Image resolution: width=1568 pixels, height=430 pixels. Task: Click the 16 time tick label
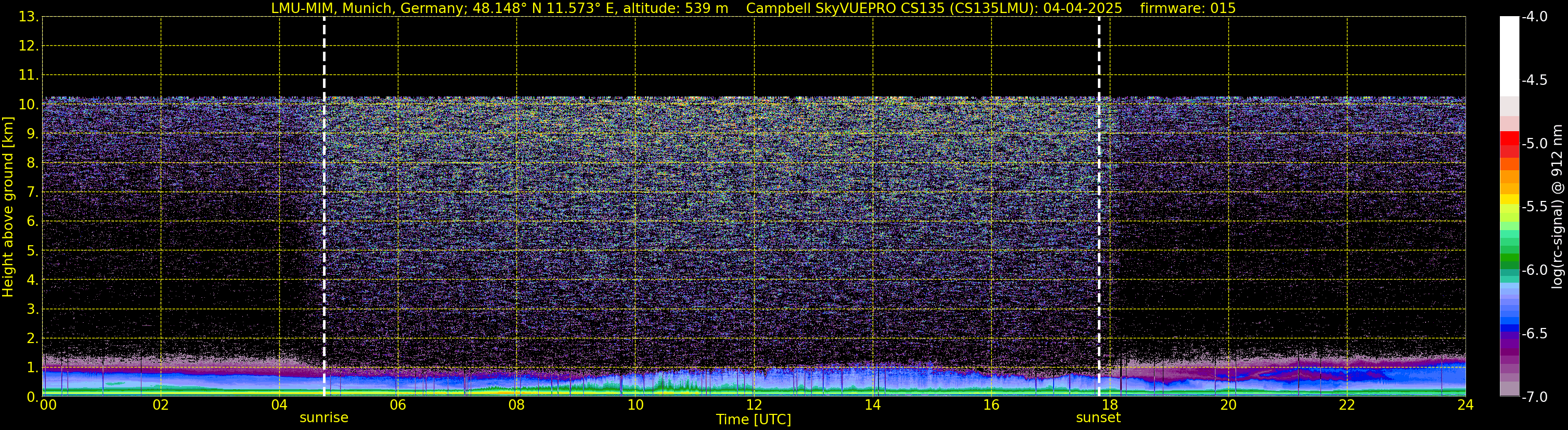tap(992, 405)
